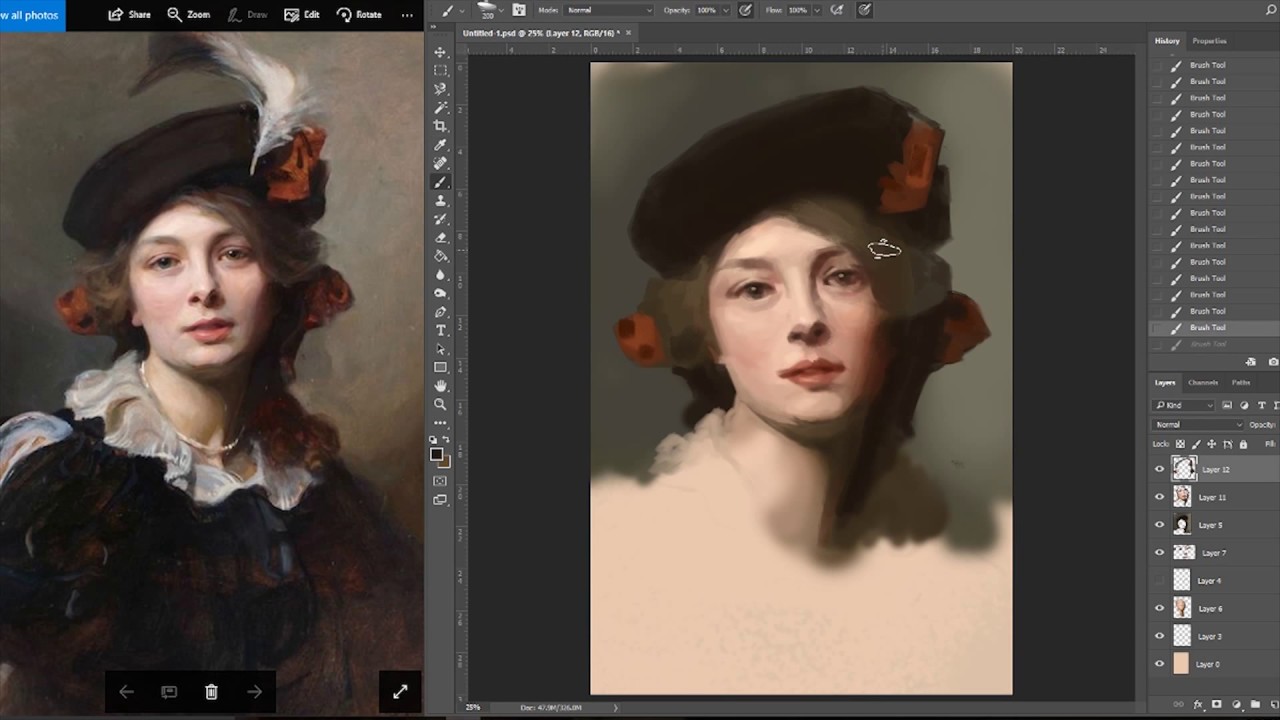The height and width of the screenshot is (720, 1280).
Task: Select the History Brush tool
Action: [440, 219]
